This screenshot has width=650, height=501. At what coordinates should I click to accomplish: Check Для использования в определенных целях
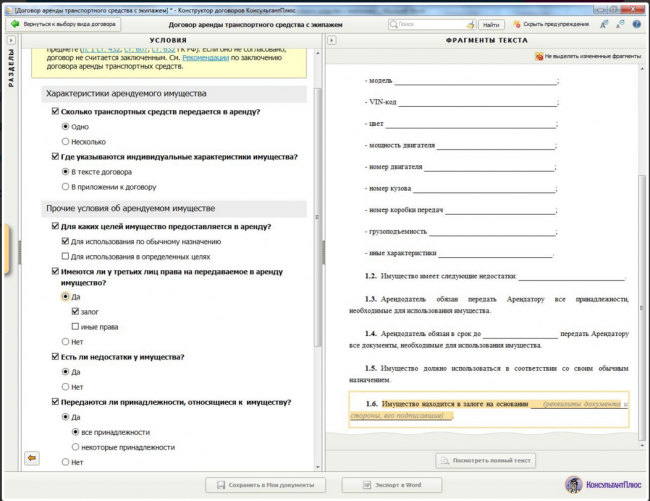coord(65,256)
